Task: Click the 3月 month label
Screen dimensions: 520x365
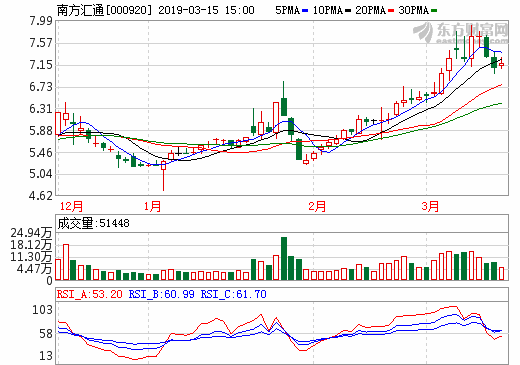Action: pos(430,206)
